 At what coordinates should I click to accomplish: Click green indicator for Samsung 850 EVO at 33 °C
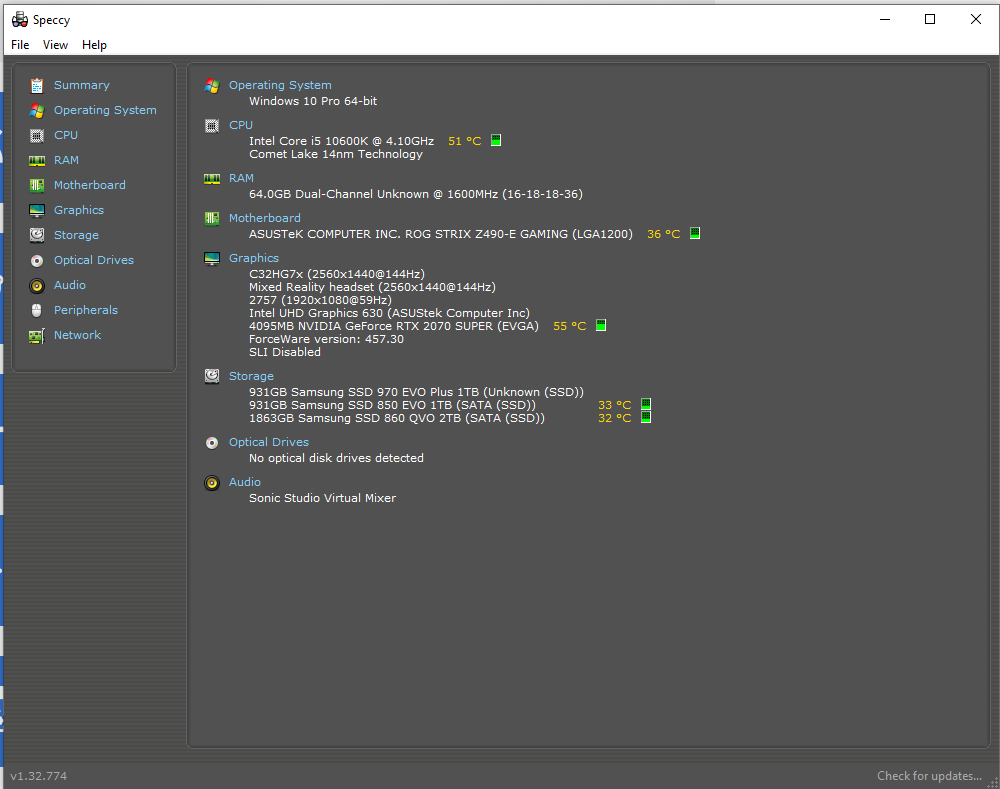(x=645, y=404)
